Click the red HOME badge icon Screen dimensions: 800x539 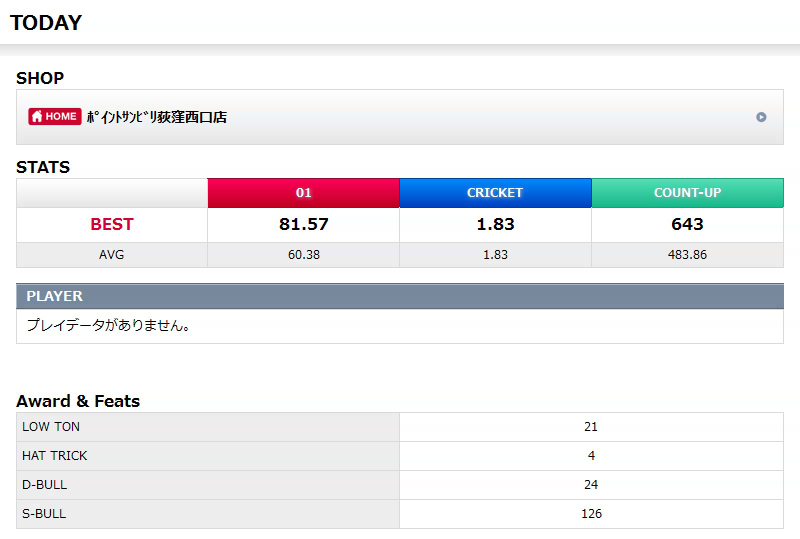[x=54, y=117]
